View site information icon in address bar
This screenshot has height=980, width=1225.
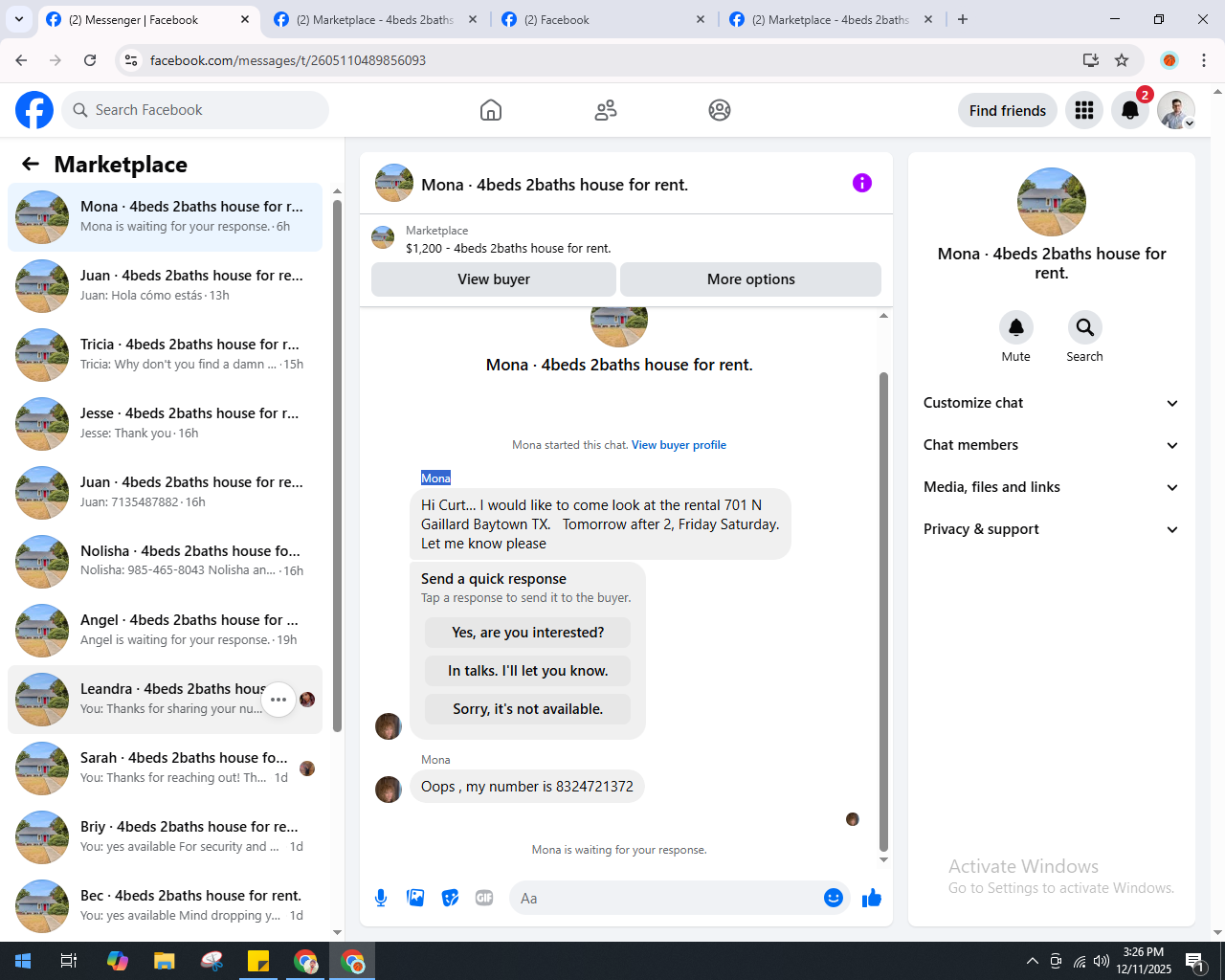(x=131, y=60)
